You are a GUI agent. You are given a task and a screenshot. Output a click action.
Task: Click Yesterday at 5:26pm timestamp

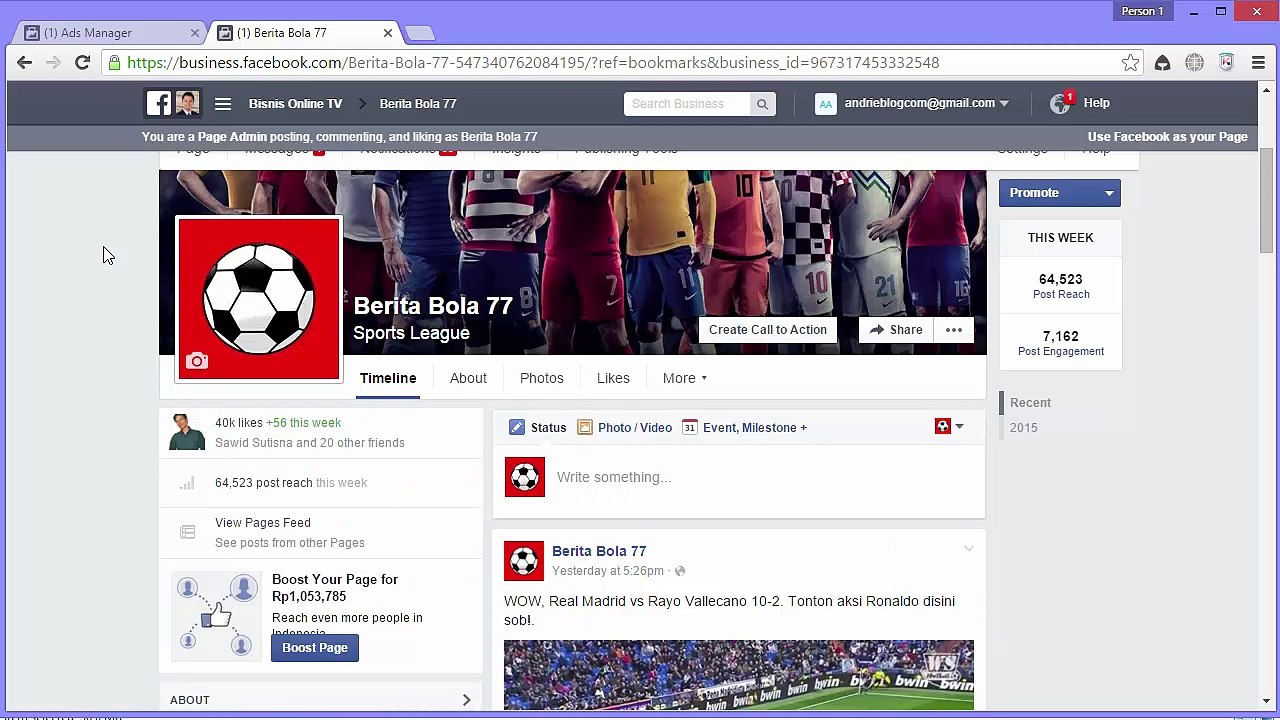click(608, 571)
